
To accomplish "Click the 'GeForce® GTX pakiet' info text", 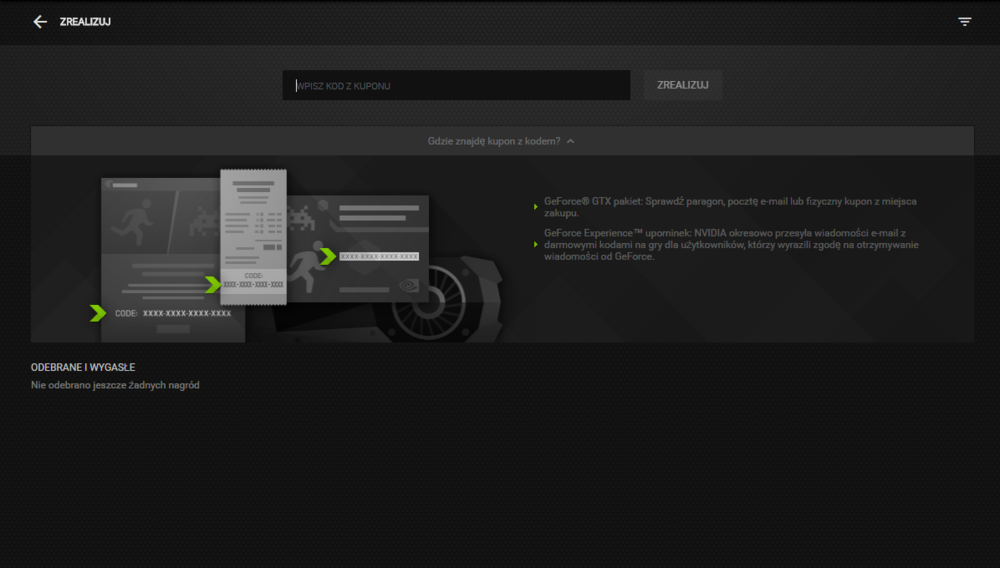I will pos(730,207).
